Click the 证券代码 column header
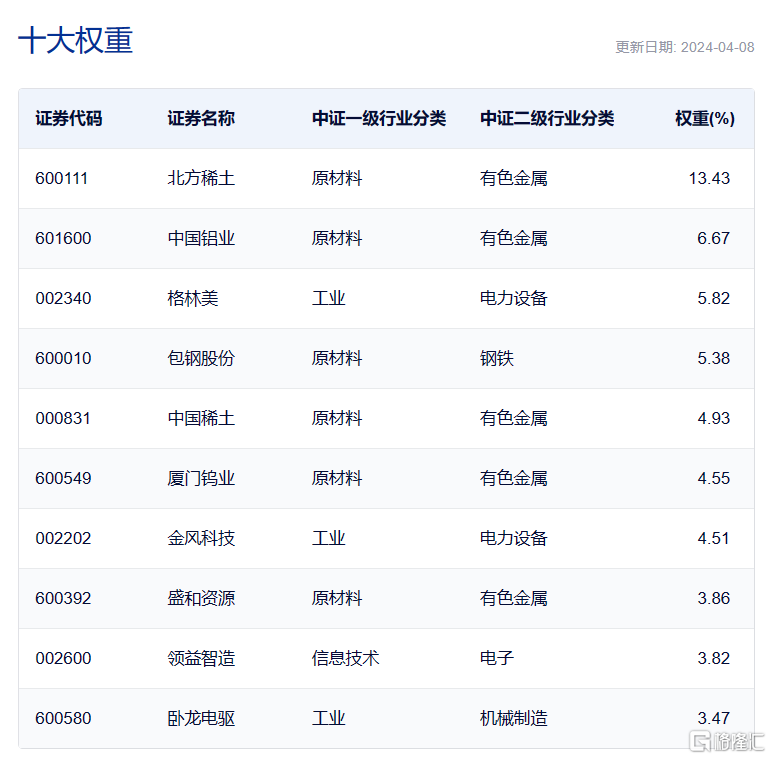This screenshot has width=772, height=760. click(68, 119)
